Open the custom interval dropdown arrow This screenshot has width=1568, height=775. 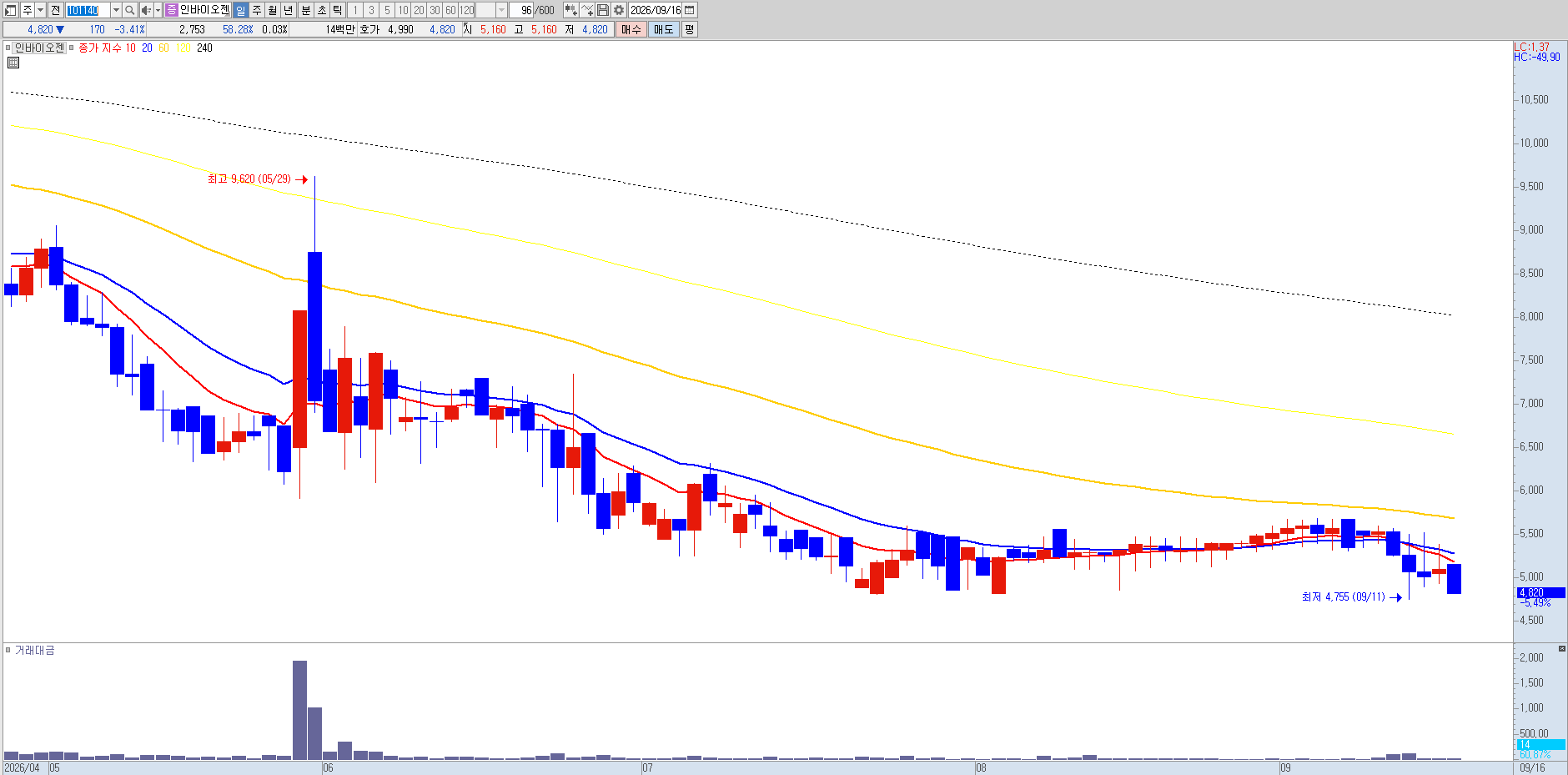pos(501,10)
